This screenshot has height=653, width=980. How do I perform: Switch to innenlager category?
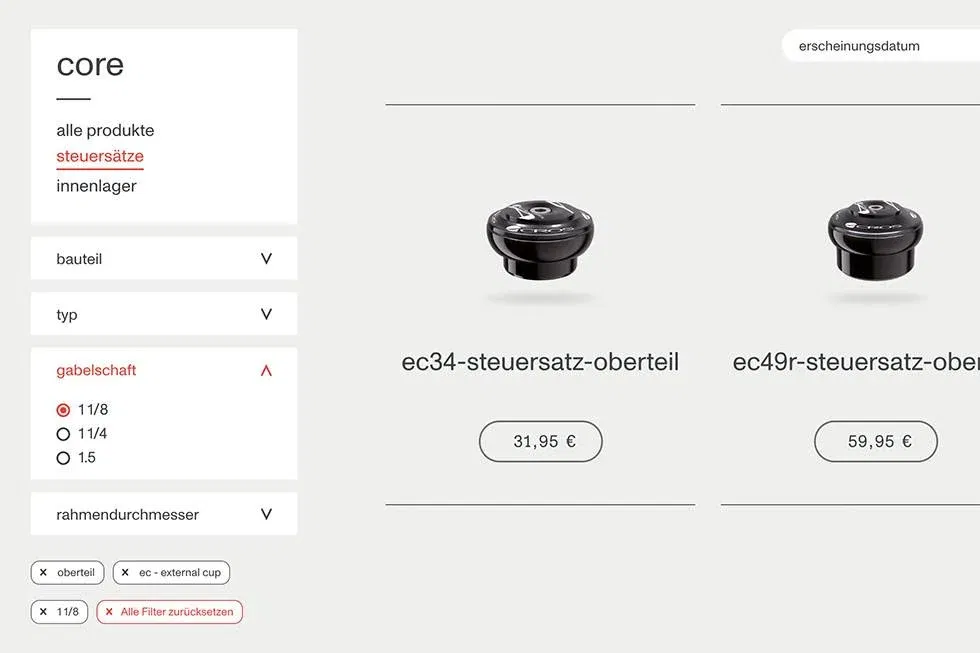pyautogui.click(x=96, y=186)
